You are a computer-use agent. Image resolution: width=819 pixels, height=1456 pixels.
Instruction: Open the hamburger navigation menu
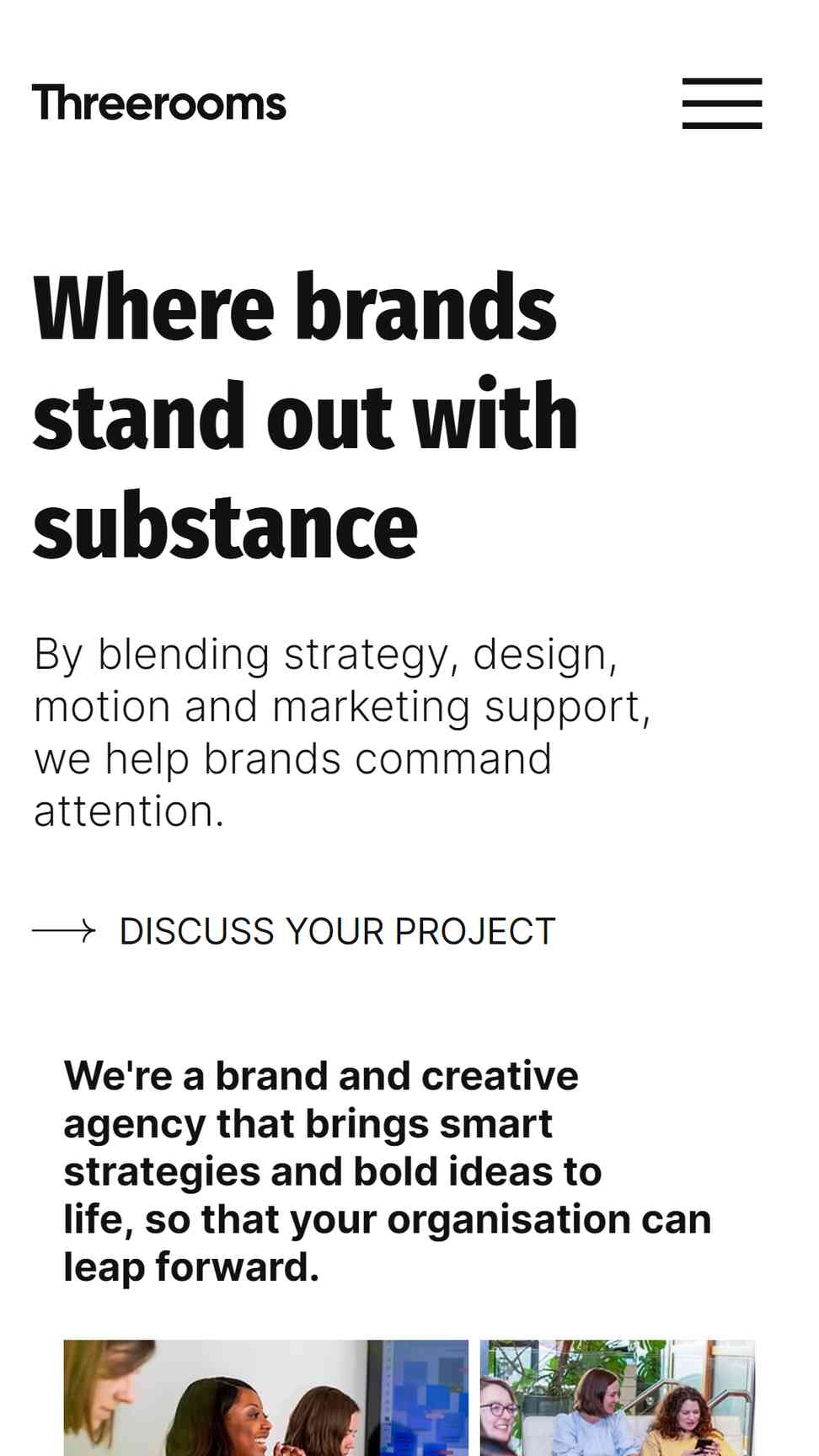coord(722,104)
